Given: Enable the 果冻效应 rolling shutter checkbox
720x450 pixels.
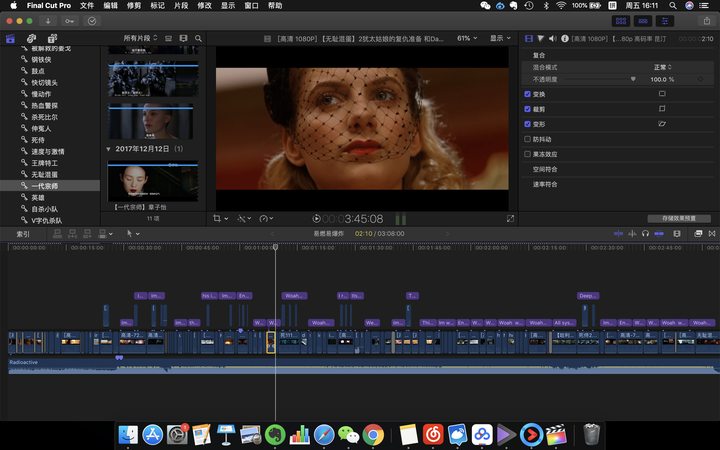Looking at the screenshot, I should point(527,154).
